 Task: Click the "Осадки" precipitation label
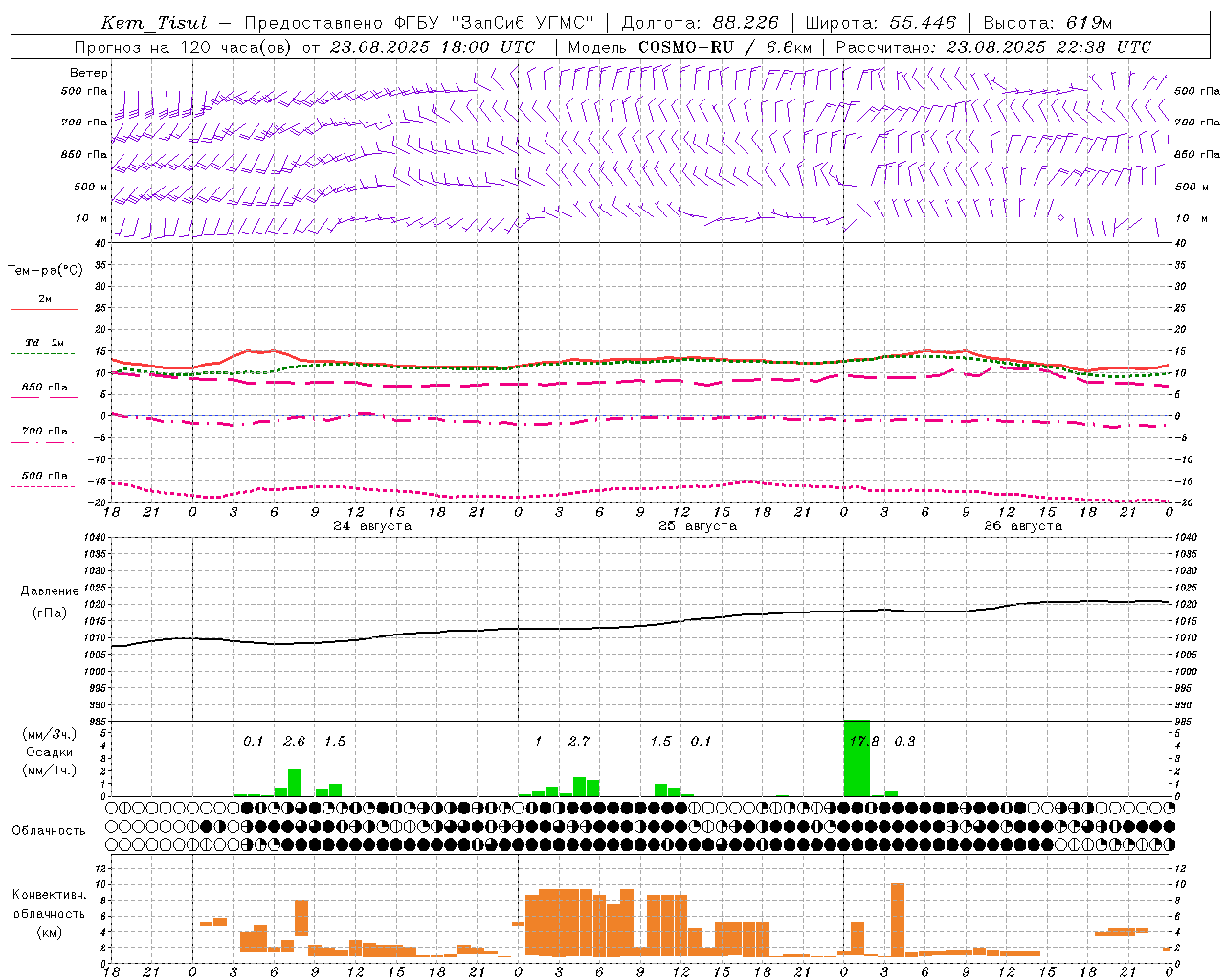point(50,752)
